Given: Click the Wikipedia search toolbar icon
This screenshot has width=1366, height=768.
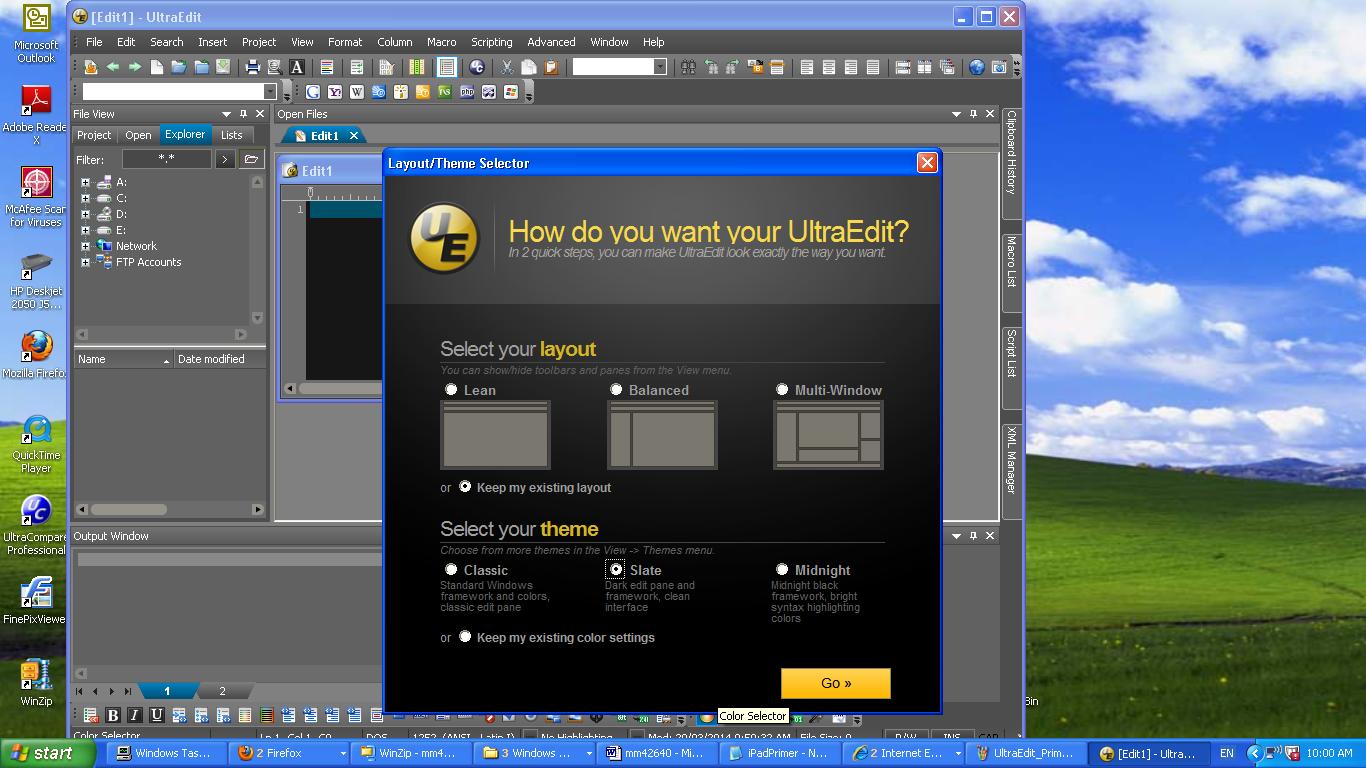Looking at the screenshot, I should (x=357, y=92).
